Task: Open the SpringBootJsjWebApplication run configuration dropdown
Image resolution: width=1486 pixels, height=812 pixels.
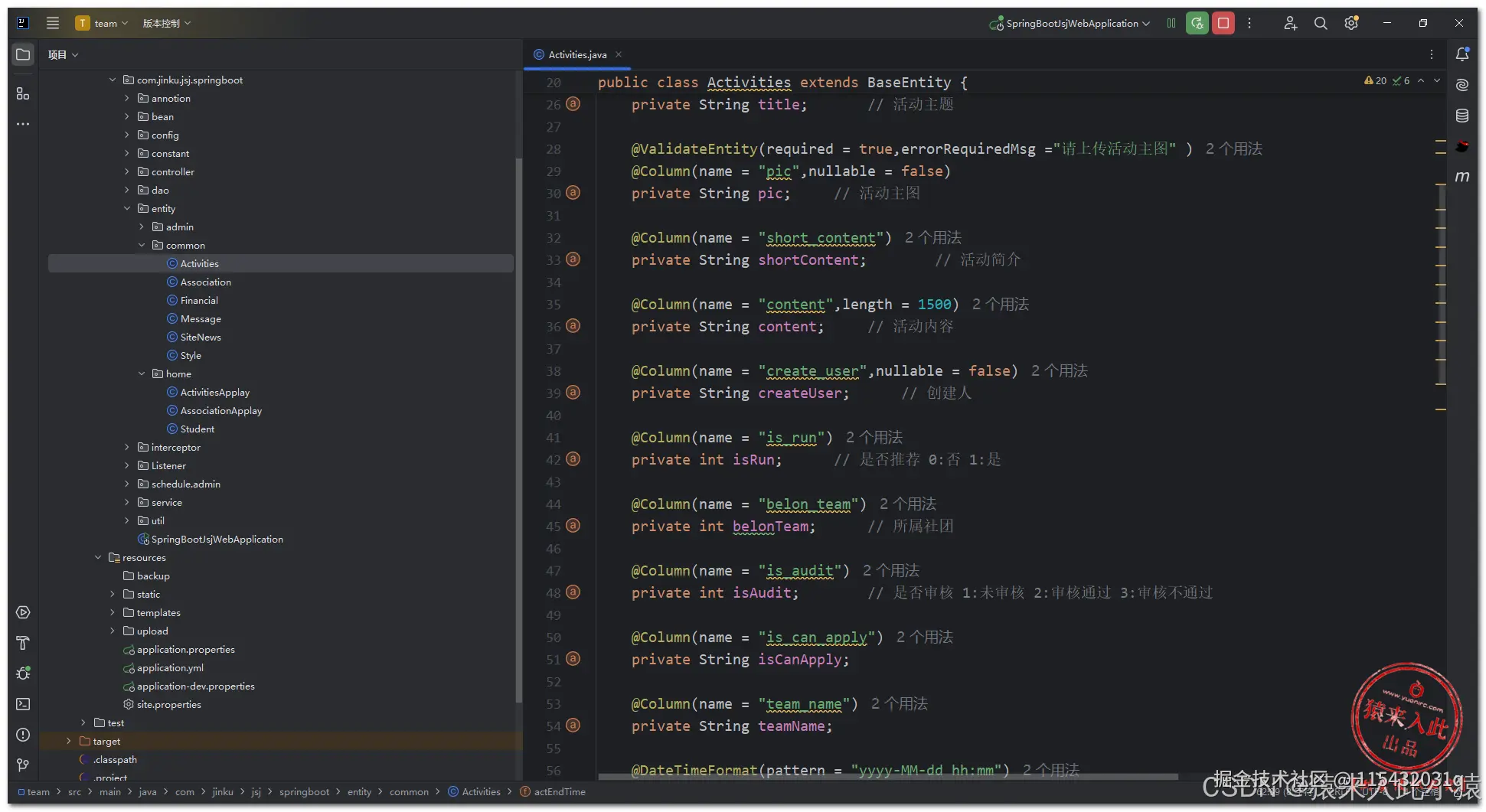Action: point(1070,23)
